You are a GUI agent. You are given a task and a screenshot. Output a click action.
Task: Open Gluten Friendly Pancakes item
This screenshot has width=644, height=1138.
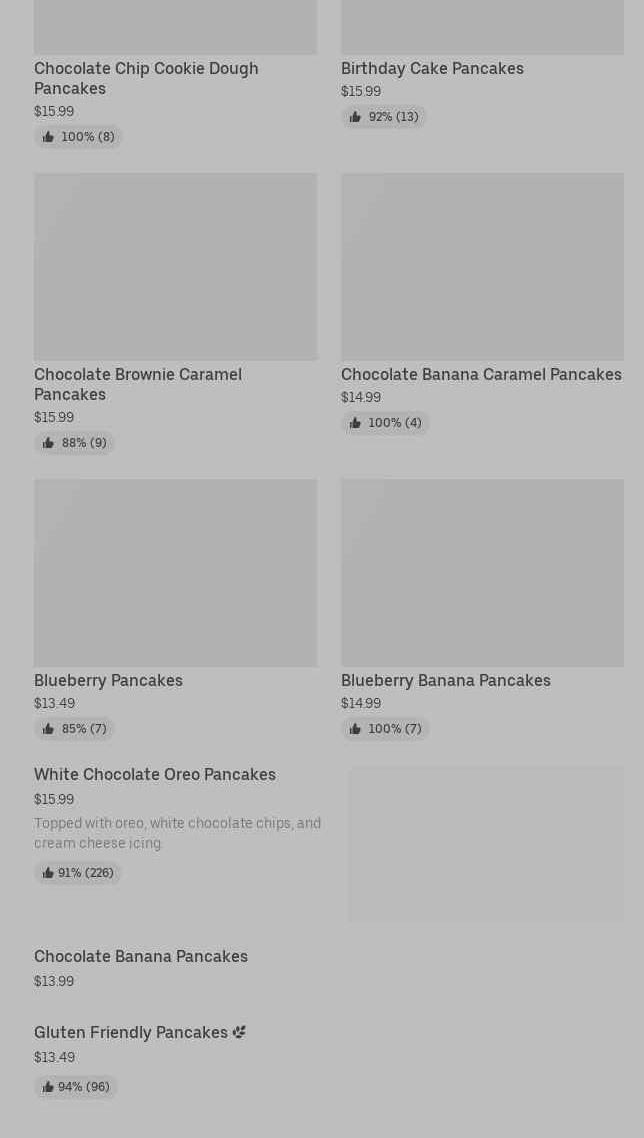coord(131,1032)
